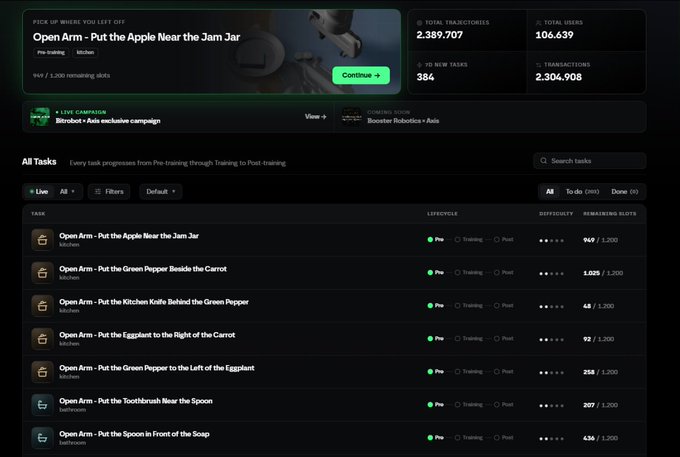This screenshot has width=680, height=457.
Task: Click the Task column header
Action: [x=38, y=213]
